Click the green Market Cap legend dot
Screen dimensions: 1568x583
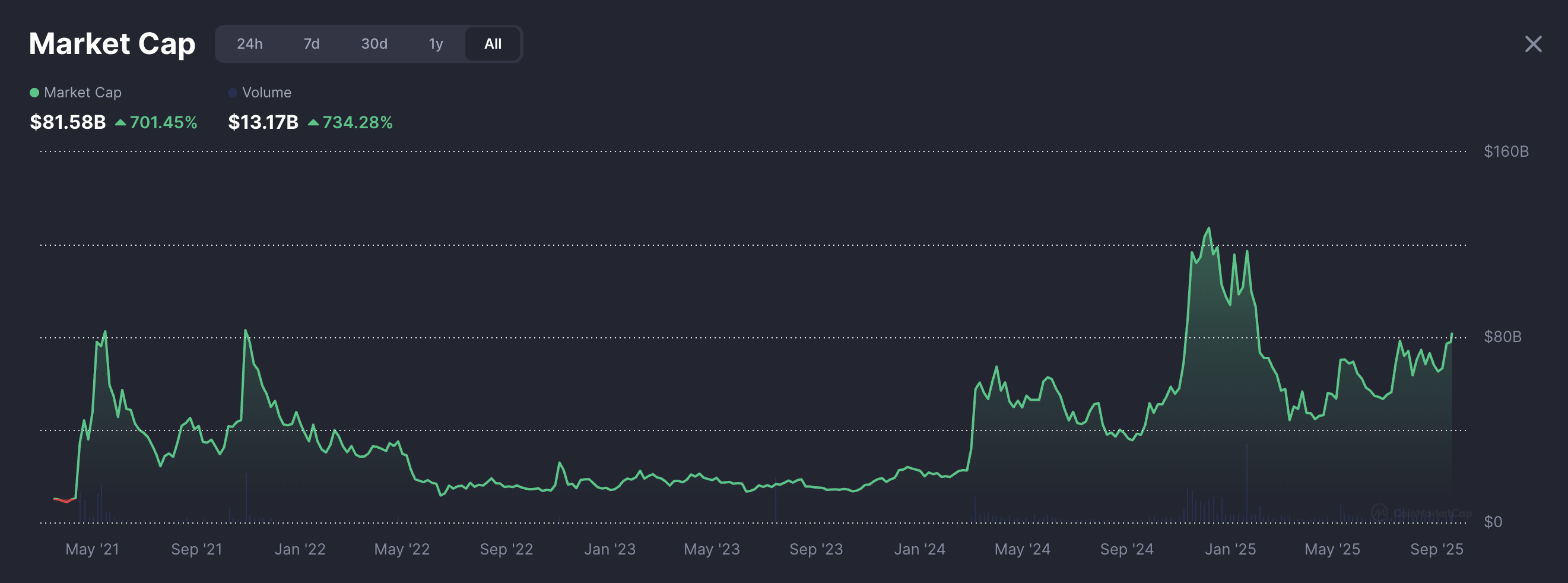tap(34, 92)
